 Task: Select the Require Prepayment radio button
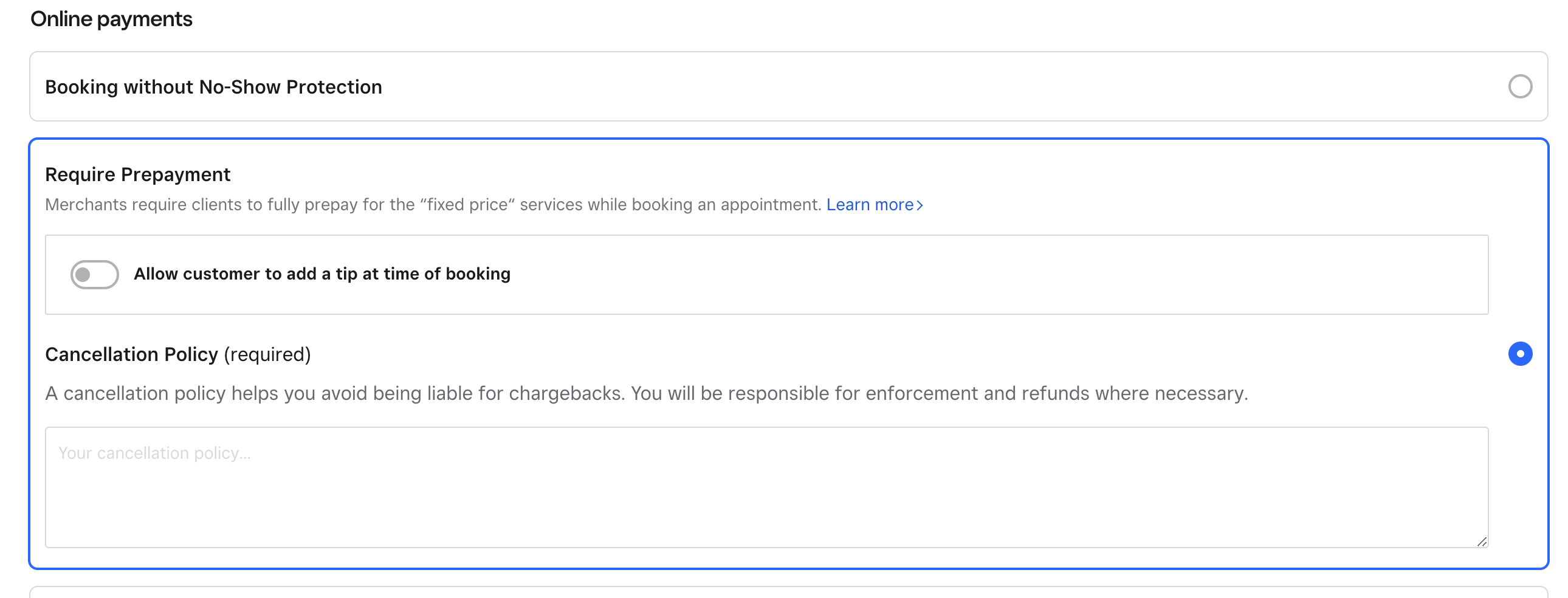1519,354
